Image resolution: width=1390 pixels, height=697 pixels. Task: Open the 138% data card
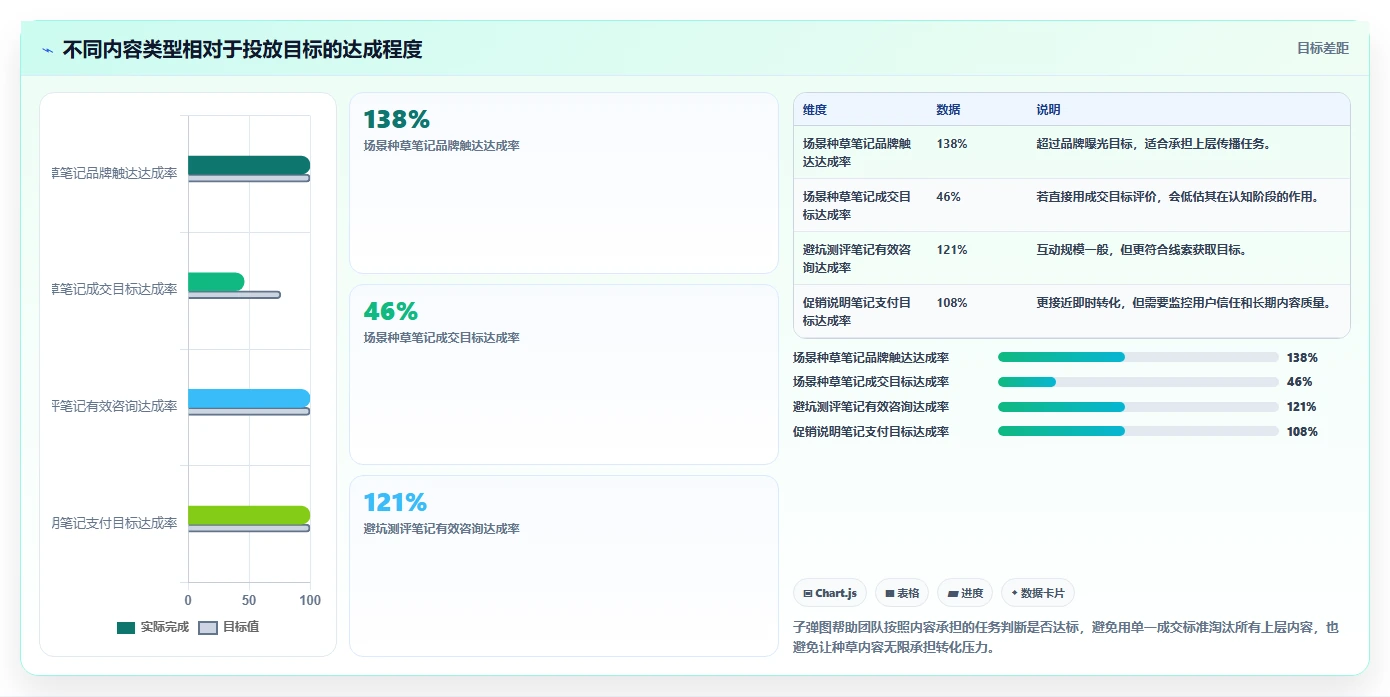[564, 183]
